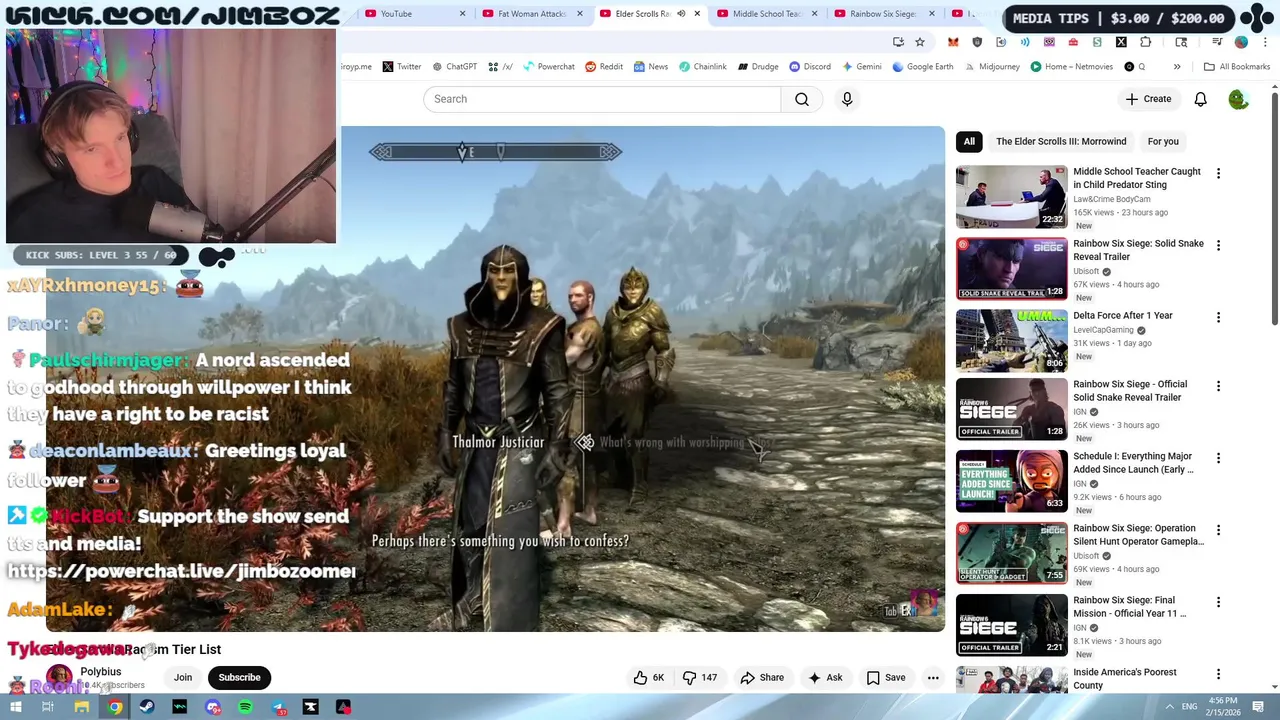Show hidden system tray icons
1280x720 pixels.
(x=1169, y=707)
